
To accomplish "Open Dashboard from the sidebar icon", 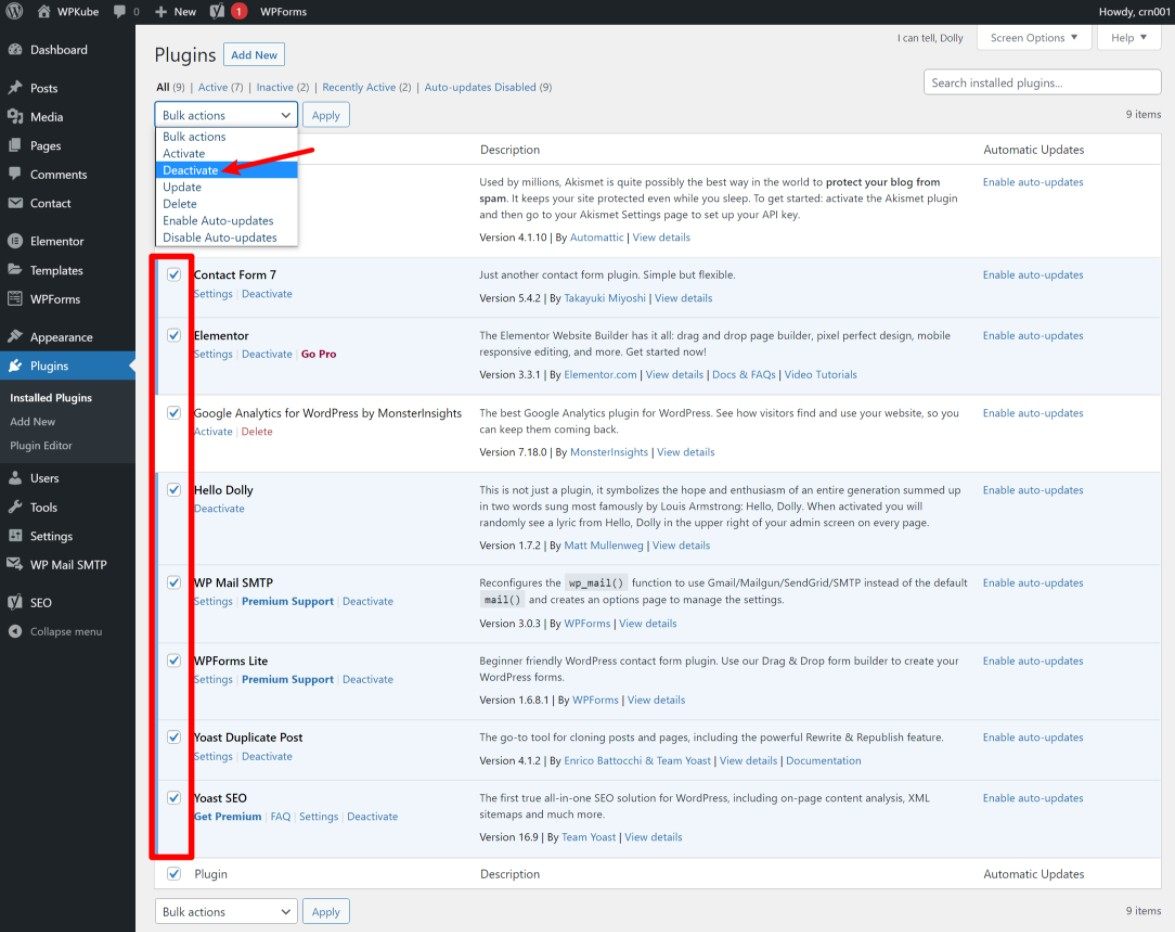I will 15,49.
